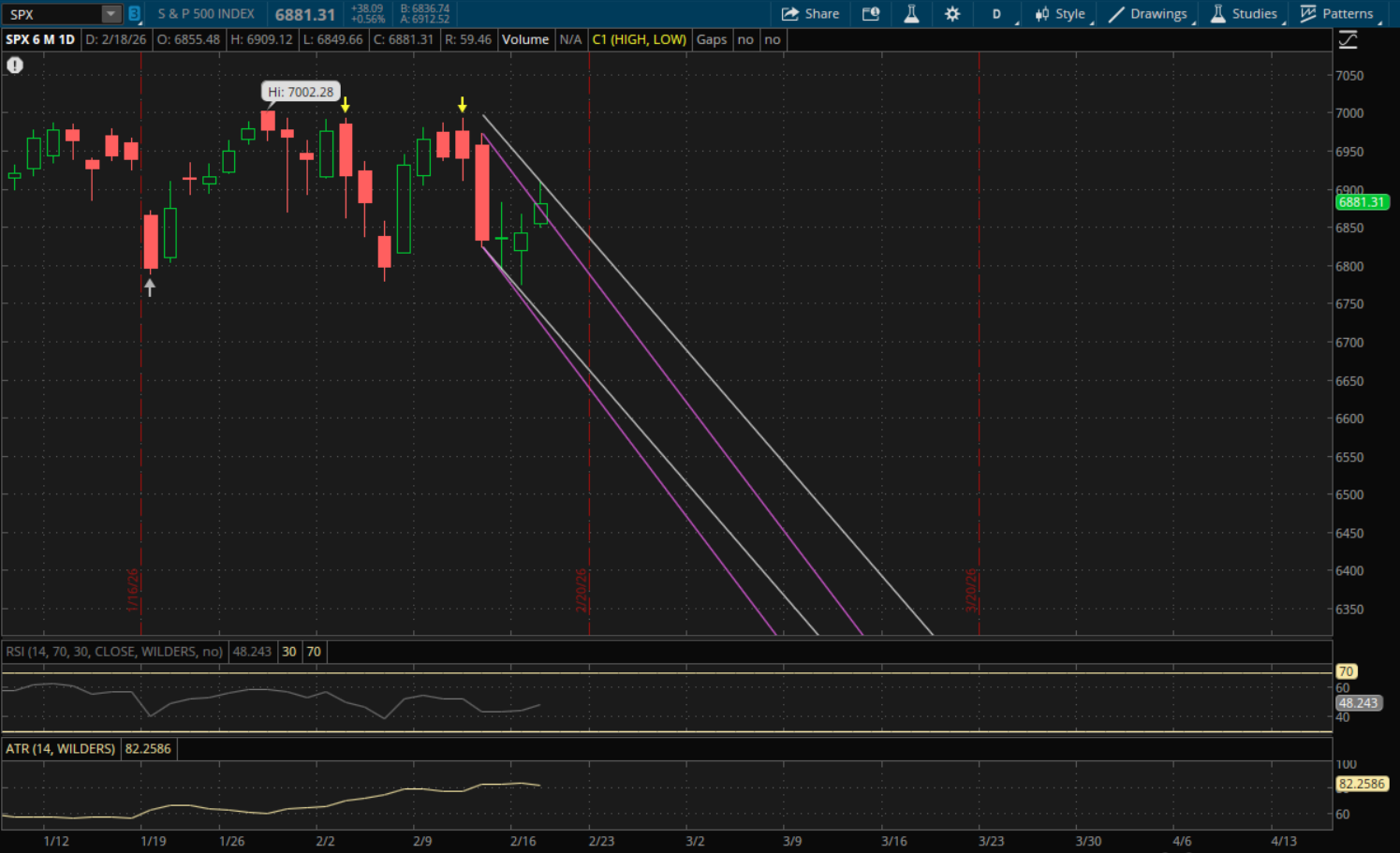Click the Hi: 7002.28 price bubble
The height and width of the screenshot is (853, 1400).
pyautogui.click(x=300, y=92)
